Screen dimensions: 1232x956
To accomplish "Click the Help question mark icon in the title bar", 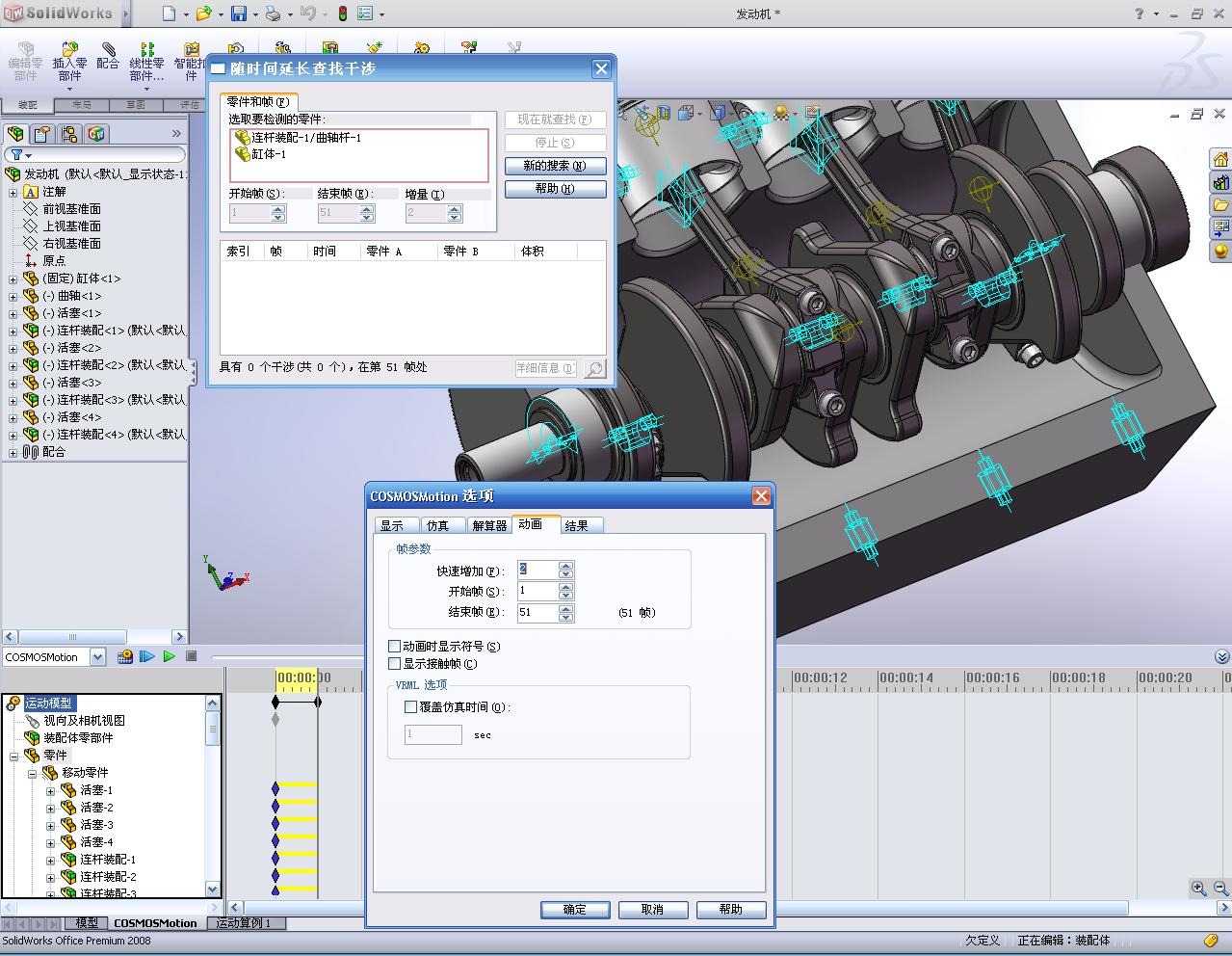I will coord(1140,13).
